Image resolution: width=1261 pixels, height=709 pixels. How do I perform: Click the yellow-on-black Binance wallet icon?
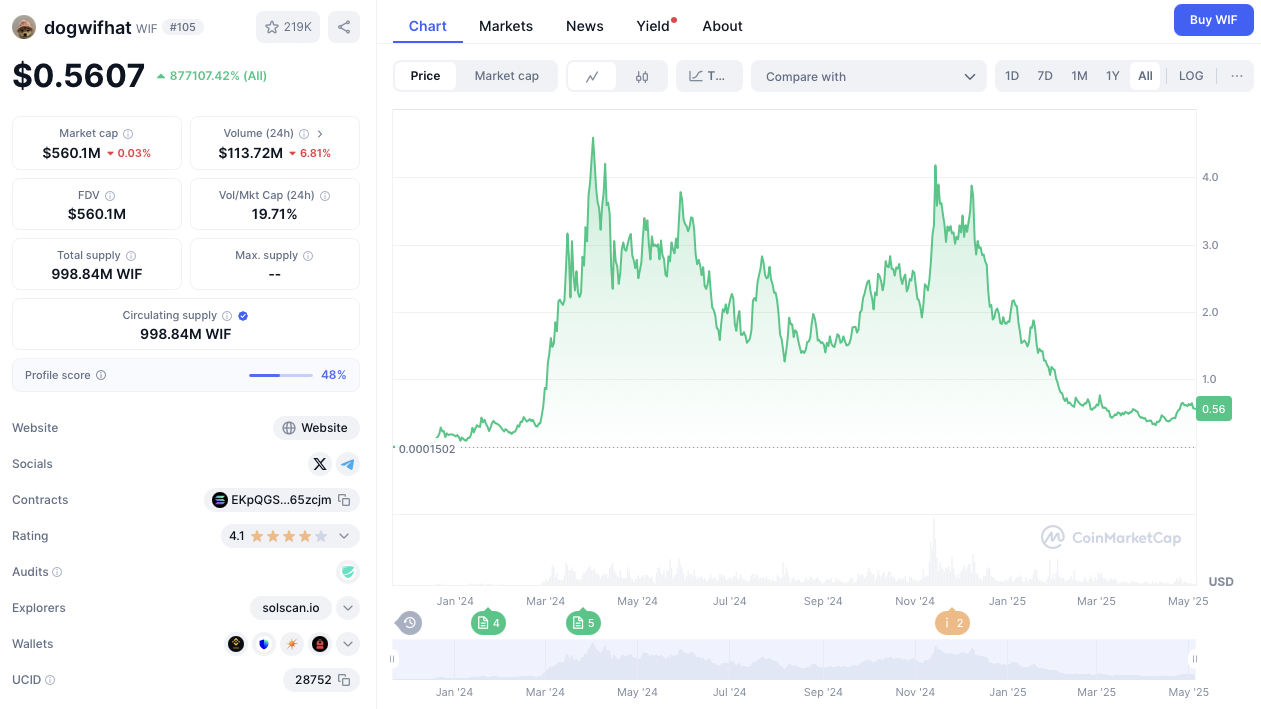[236, 644]
